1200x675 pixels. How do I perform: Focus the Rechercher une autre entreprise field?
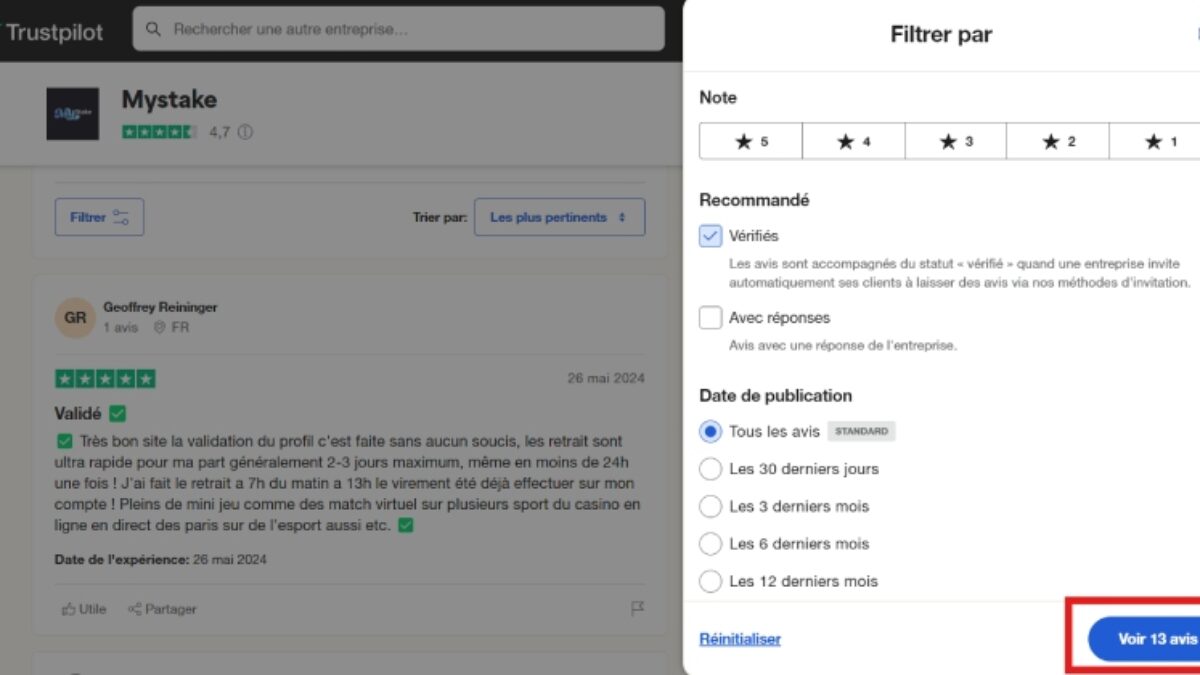(410, 29)
